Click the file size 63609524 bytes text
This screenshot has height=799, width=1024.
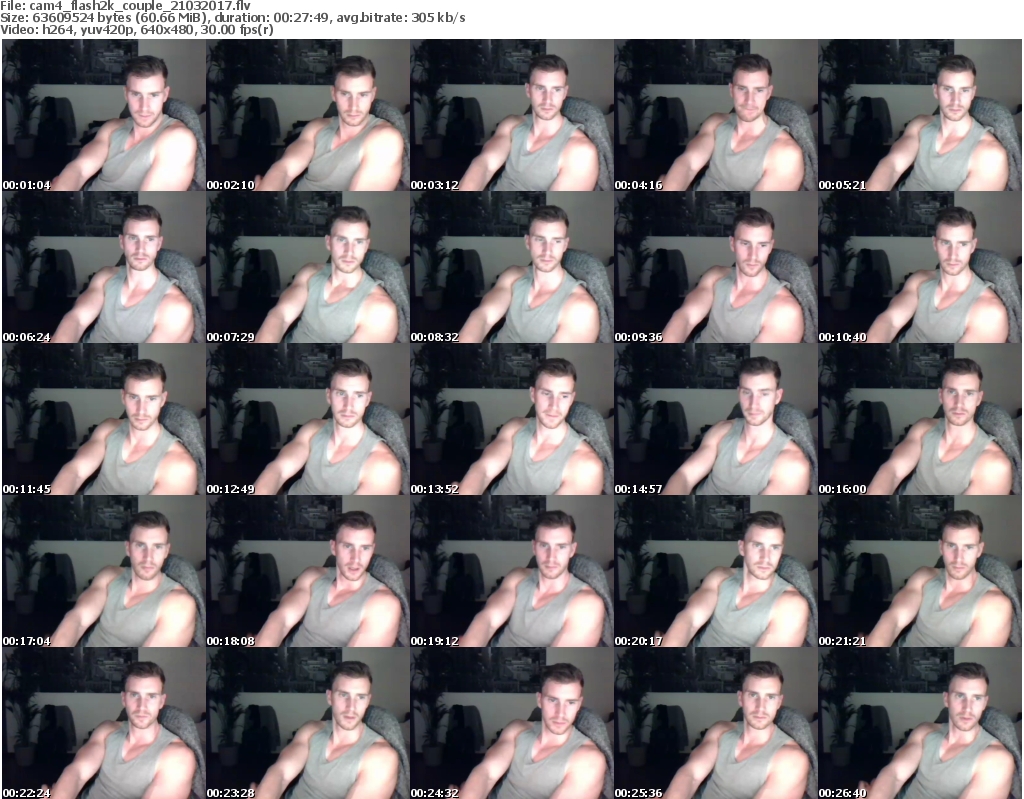[82, 18]
